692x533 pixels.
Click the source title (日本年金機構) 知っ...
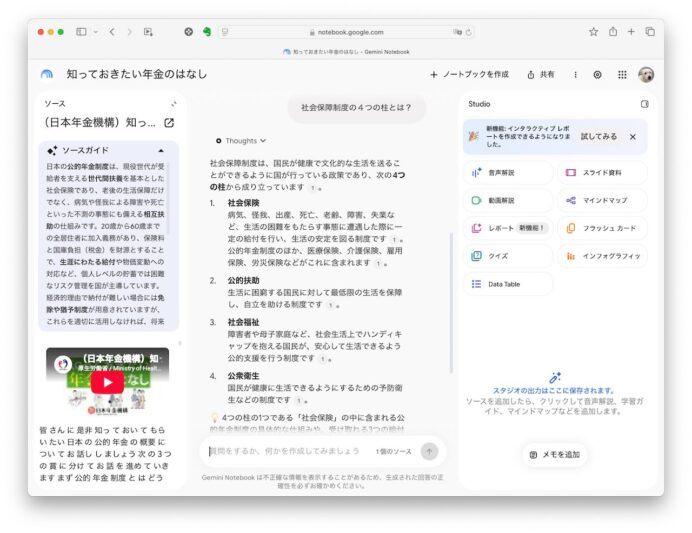click(99, 122)
